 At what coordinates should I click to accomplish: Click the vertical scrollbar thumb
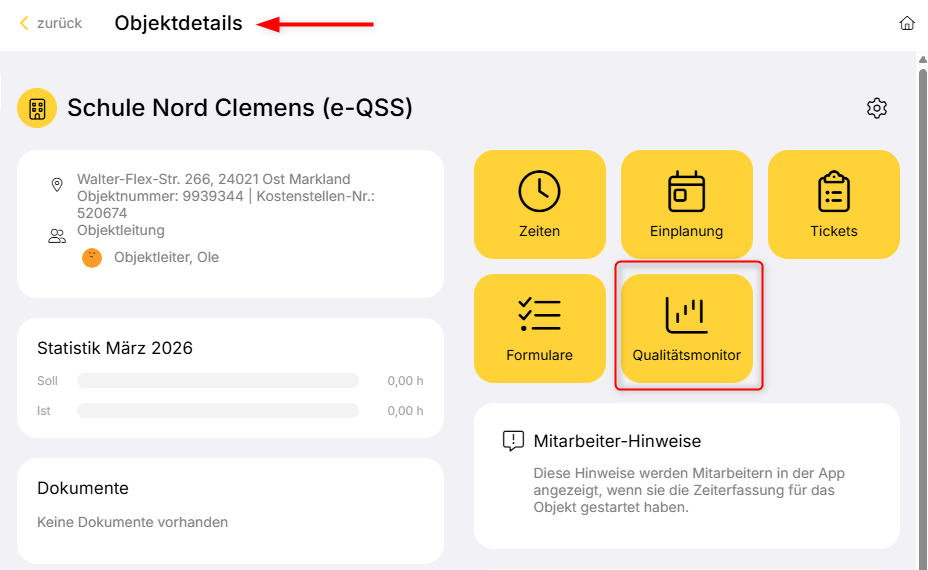click(x=922, y=300)
